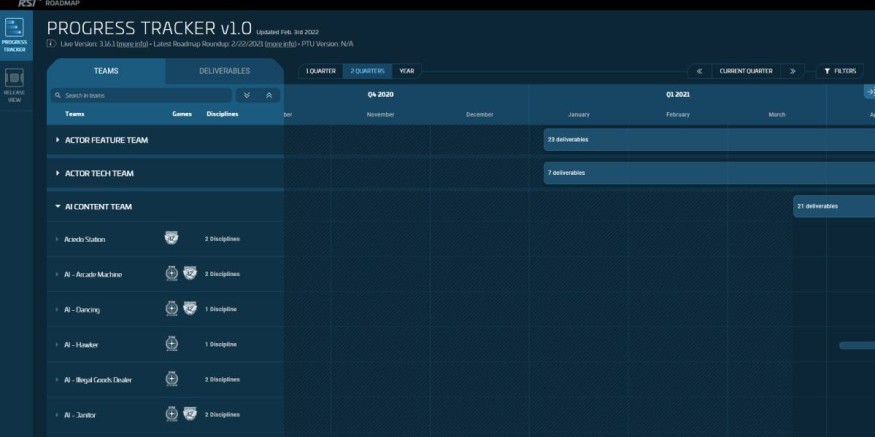Image resolution: width=875 pixels, height=437 pixels.
Task: Go to next quarter with » arrow
Action: click(x=792, y=71)
